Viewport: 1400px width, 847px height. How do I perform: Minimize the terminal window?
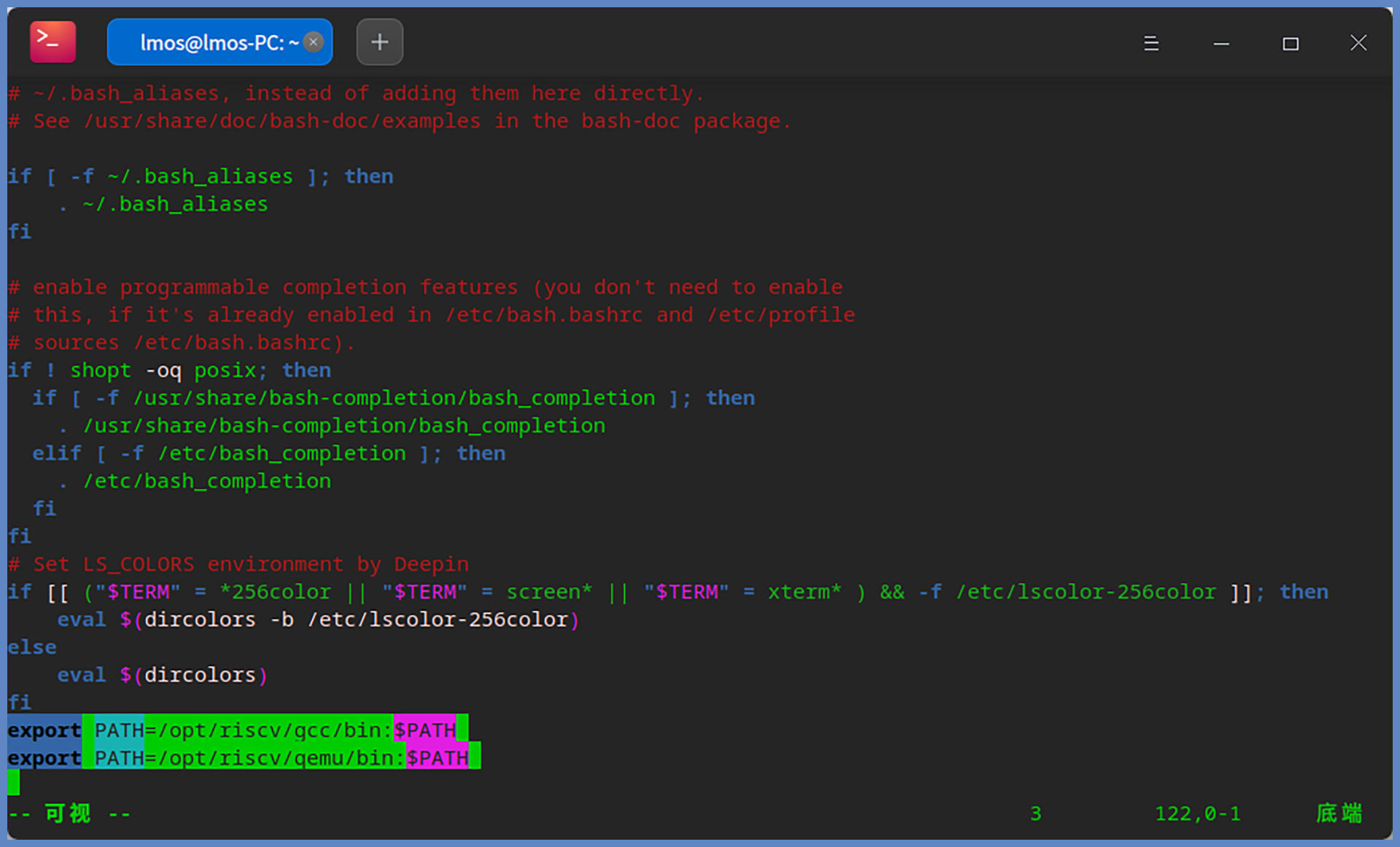pyautogui.click(x=1221, y=44)
